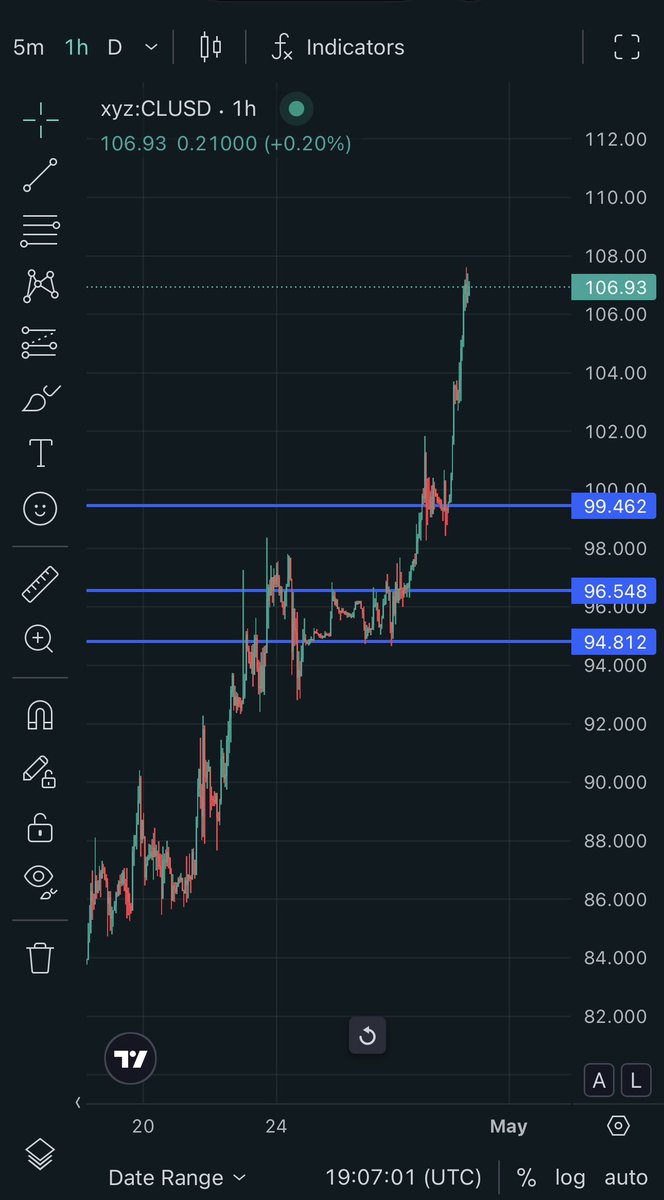Enter fullscreen mode
The image size is (664, 1200).
click(x=626, y=47)
